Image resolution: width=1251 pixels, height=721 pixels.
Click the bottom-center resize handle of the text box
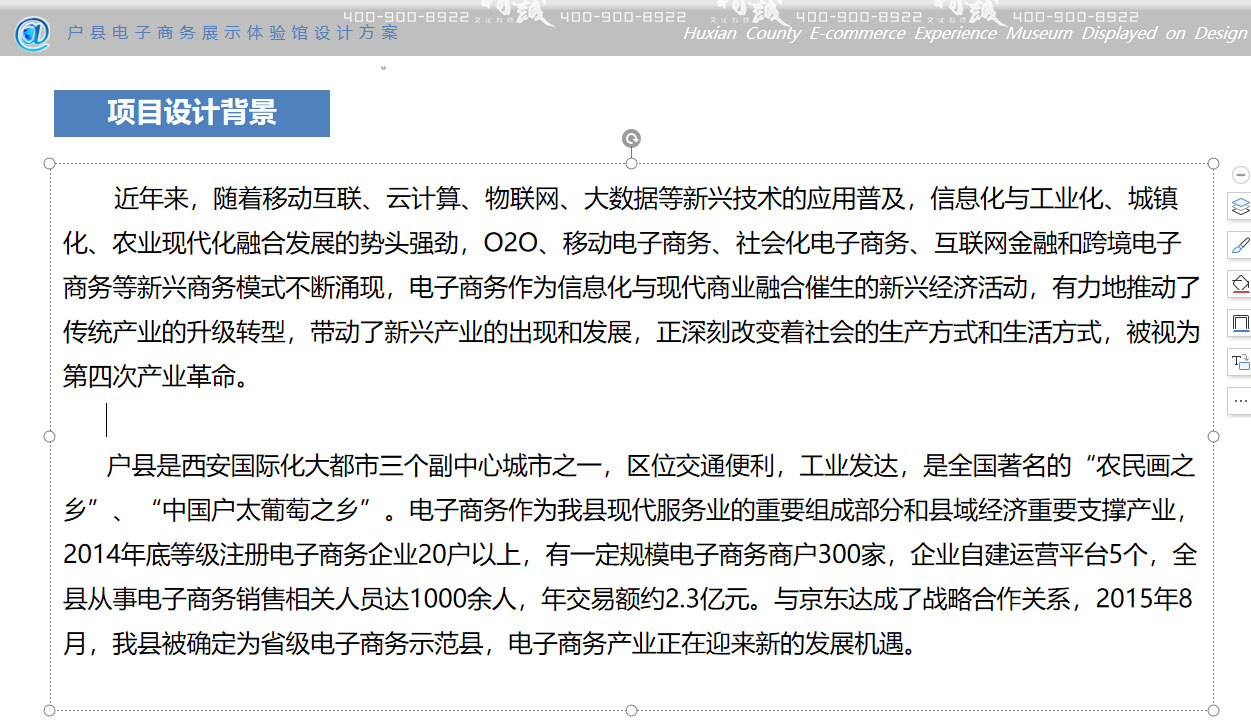coord(631,710)
